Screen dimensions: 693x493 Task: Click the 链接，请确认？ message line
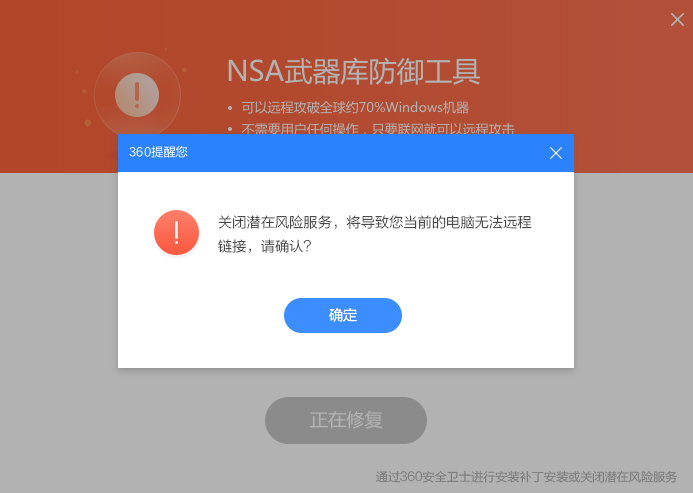pos(265,246)
